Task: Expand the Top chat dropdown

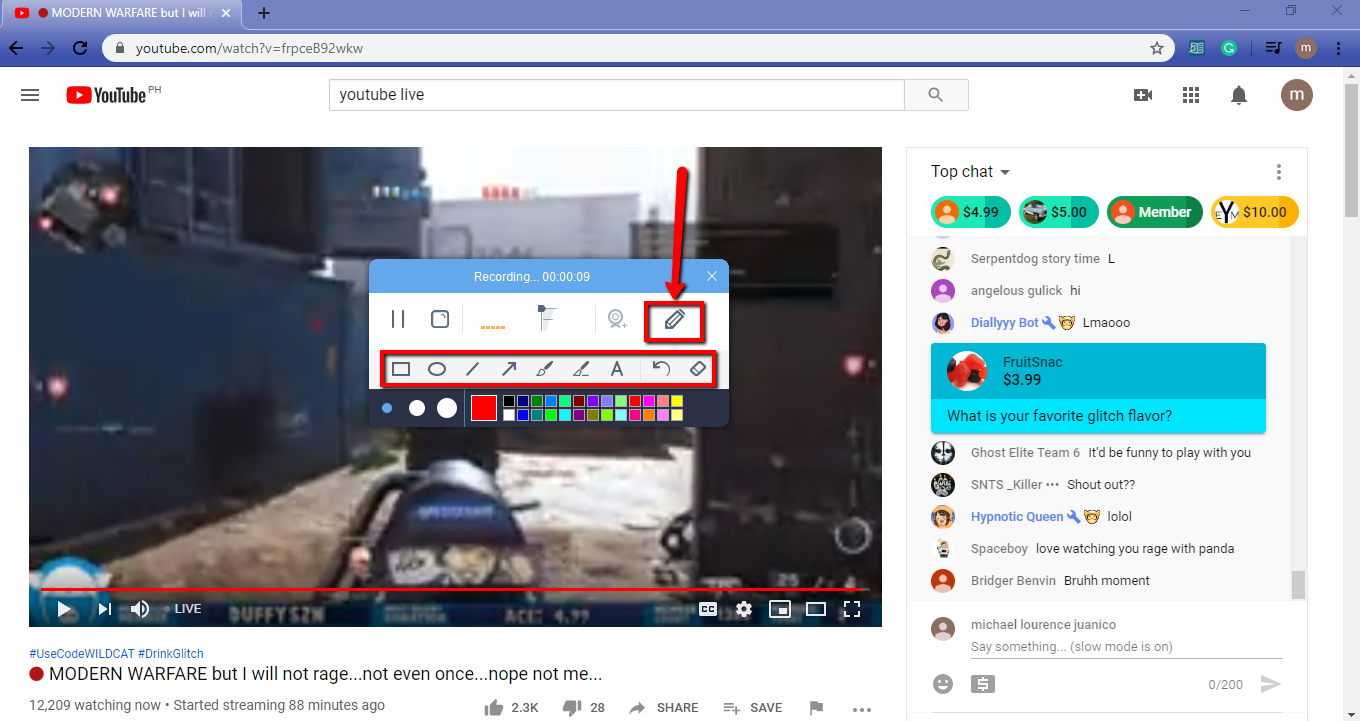Action: click(970, 172)
